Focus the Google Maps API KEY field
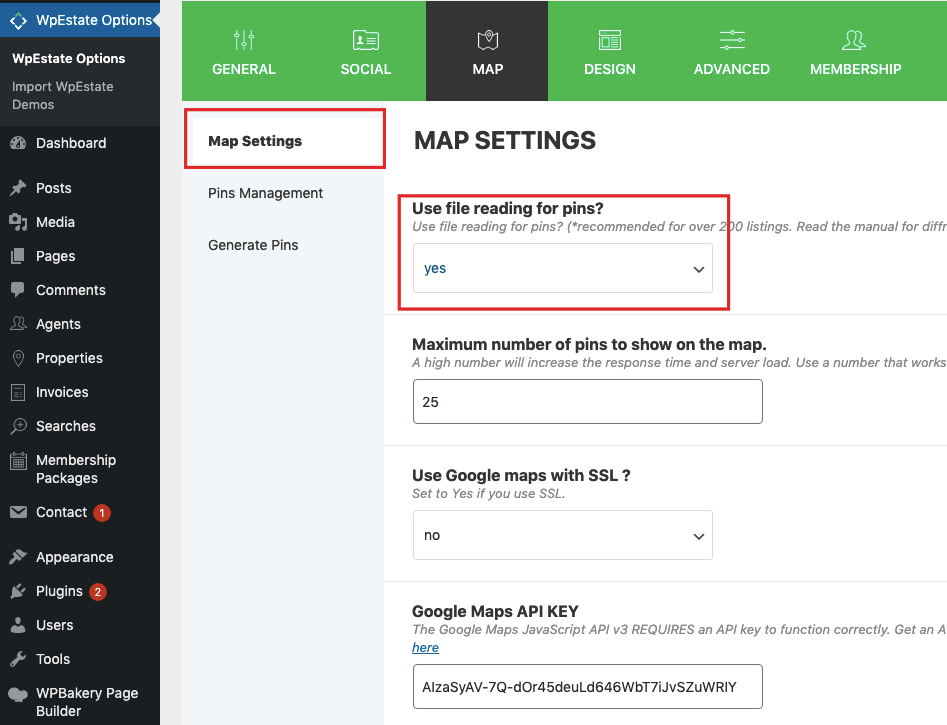 tap(587, 687)
